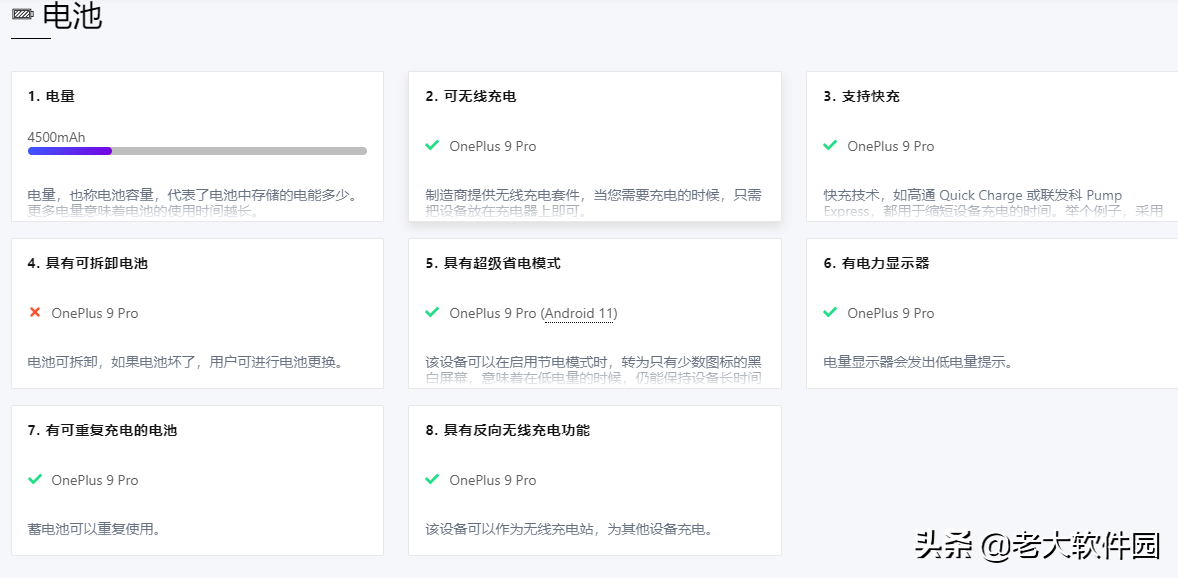Click the 4500mAh value text
The height and width of the screenshot is (578, 1178).
coord(56,137)
